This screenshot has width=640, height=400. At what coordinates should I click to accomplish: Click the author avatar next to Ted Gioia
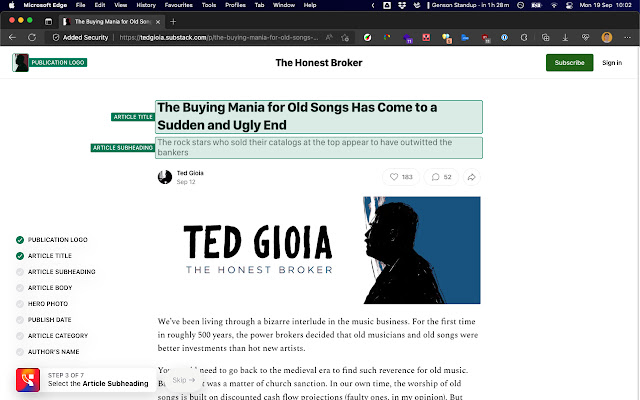click(x=165, y=177)
